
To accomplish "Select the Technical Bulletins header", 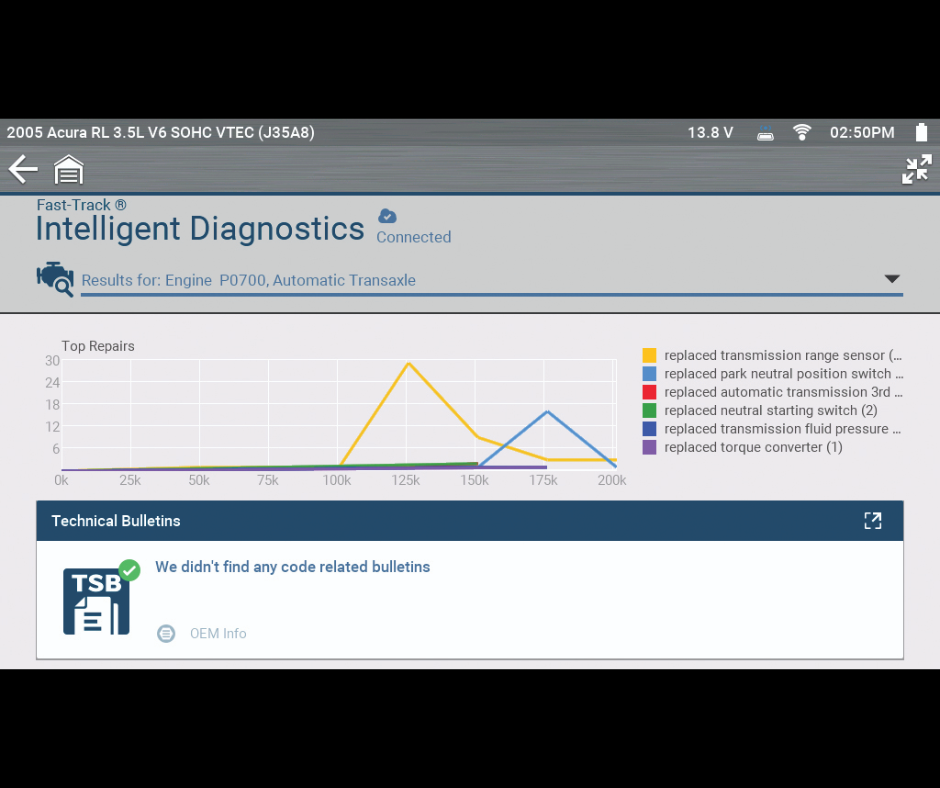I will [x=470, y=521].
